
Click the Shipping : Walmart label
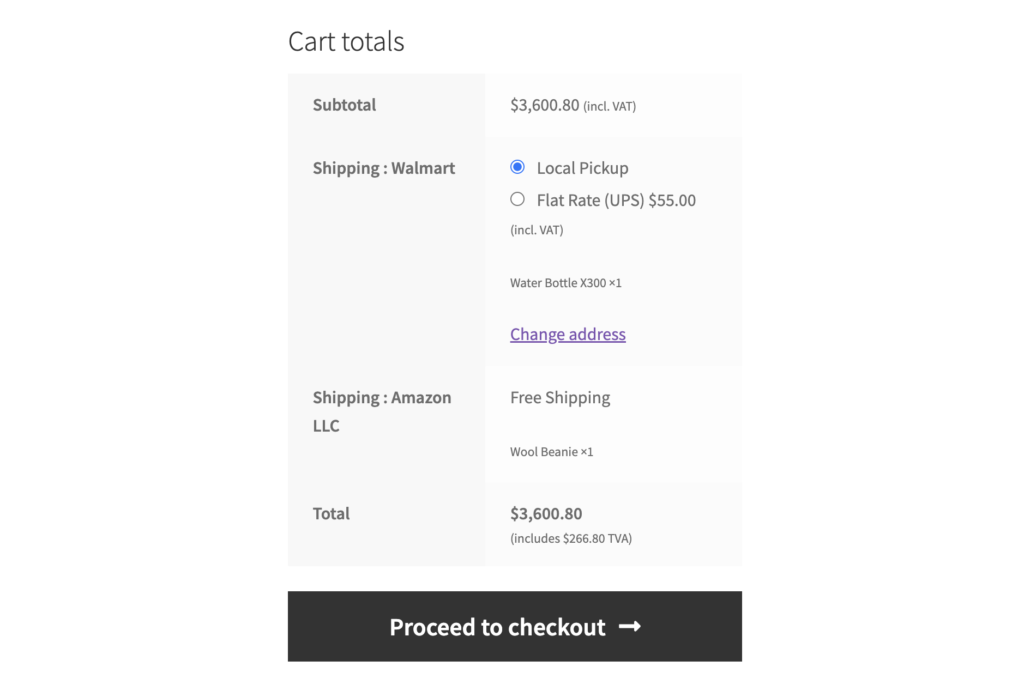tap(384, 168)
